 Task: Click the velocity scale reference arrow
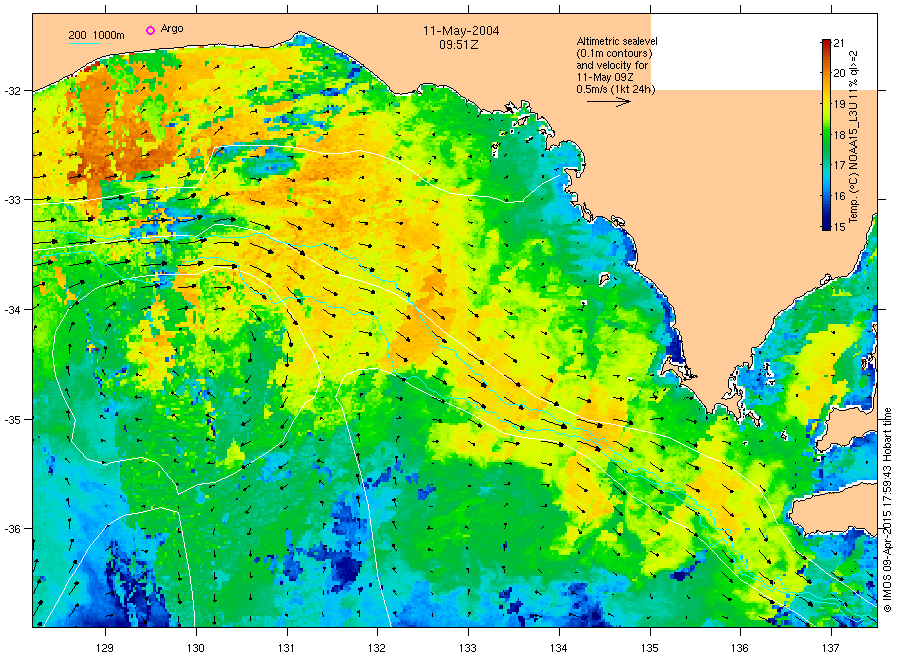(x=608, y=102)
